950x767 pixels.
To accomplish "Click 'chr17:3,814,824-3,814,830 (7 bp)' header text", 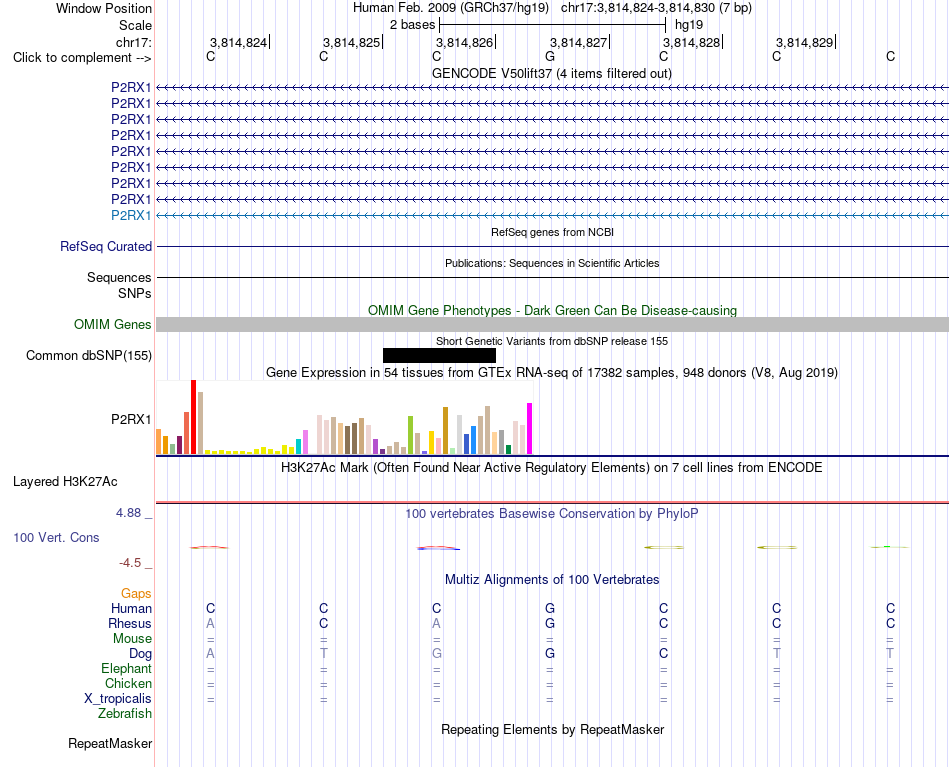I will tap(656, 8).
